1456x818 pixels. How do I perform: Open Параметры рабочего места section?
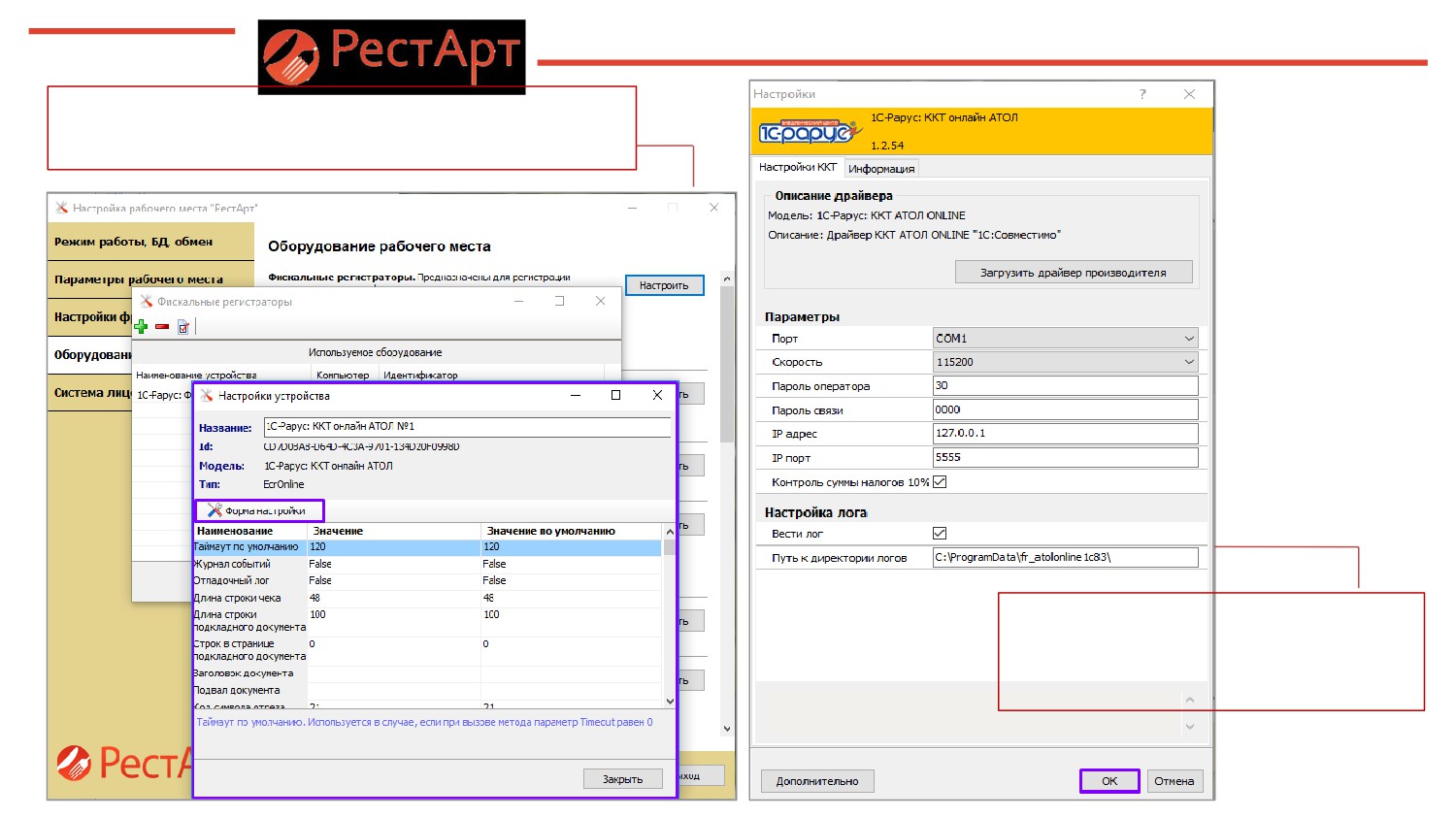tap(150, 279)
